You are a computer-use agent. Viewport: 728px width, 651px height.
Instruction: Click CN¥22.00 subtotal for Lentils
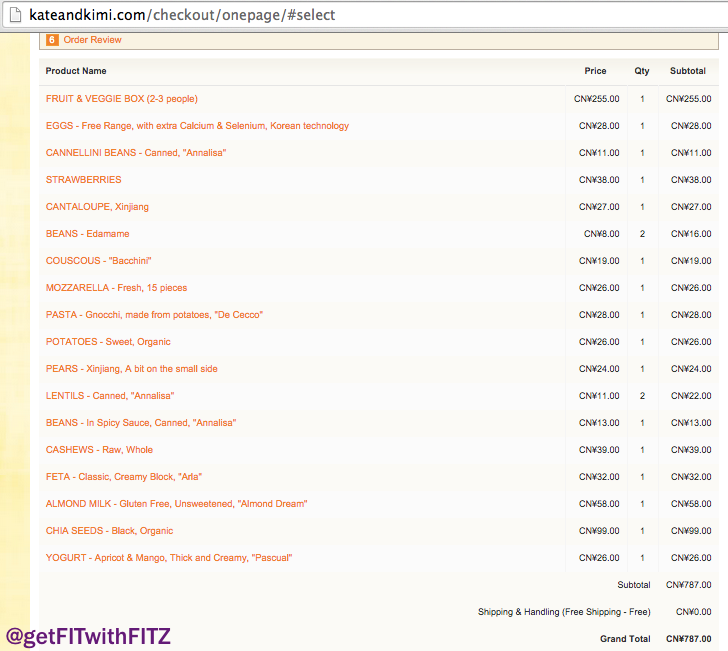(691, 396)
